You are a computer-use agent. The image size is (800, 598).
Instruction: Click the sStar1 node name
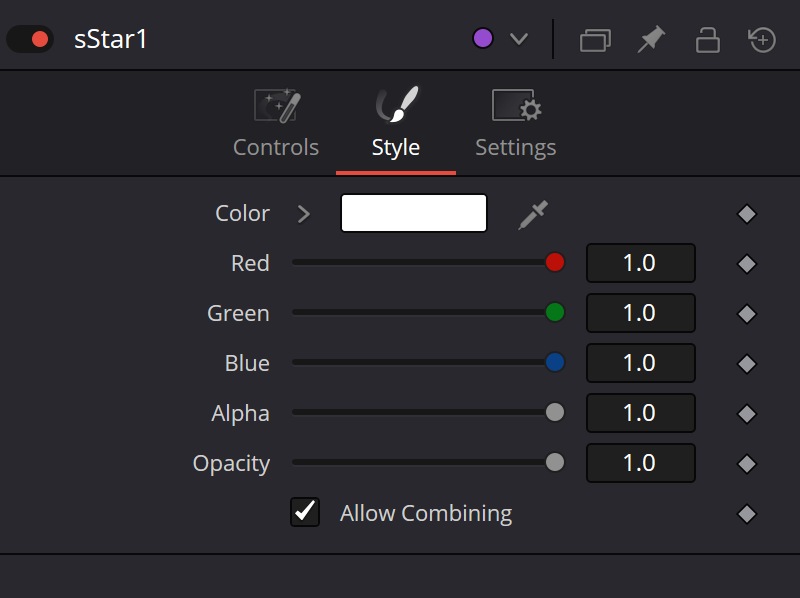click(x=111, y=39)
